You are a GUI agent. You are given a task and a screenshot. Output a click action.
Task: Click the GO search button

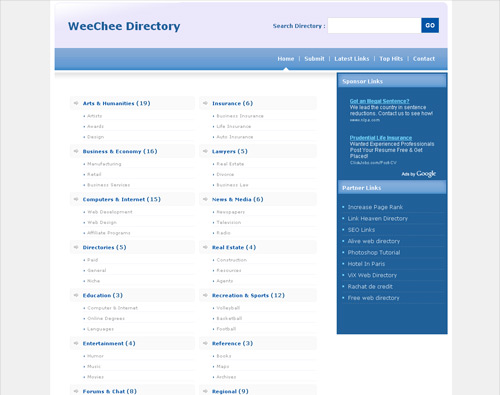(430, 25)
